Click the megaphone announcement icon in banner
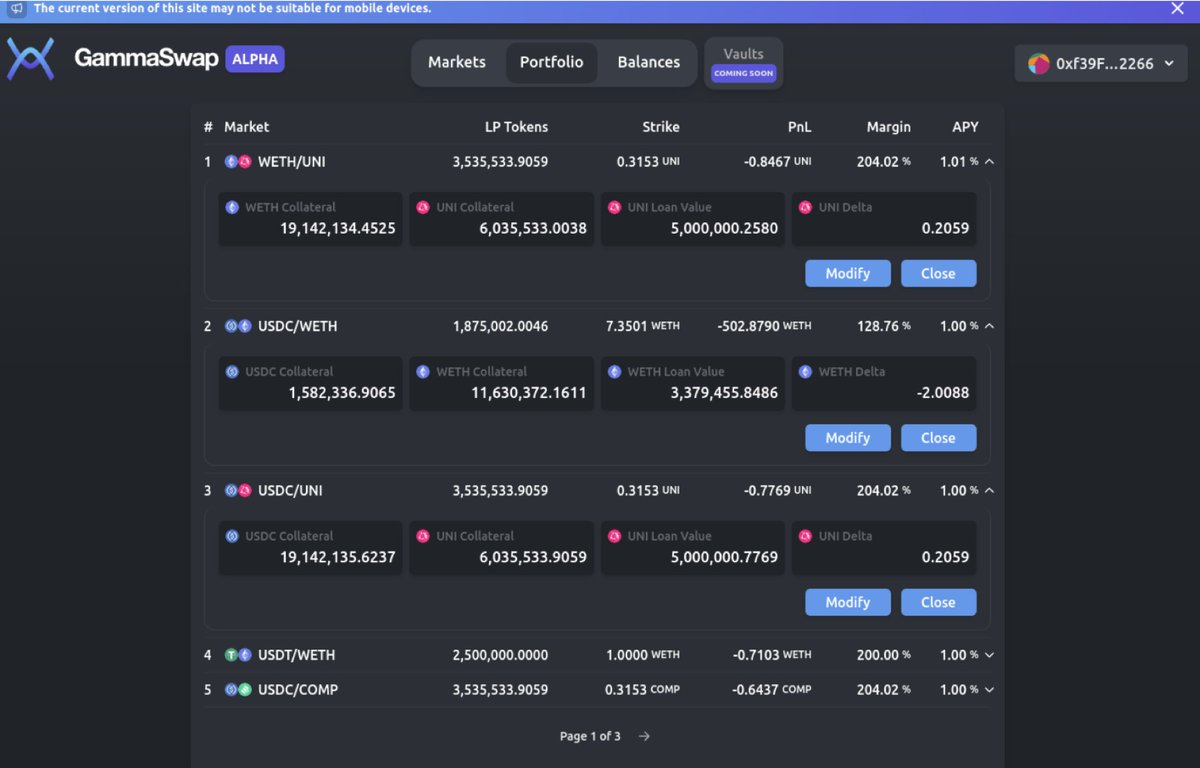This screenshot has height=768, width=1200. (x=16, y=8)
